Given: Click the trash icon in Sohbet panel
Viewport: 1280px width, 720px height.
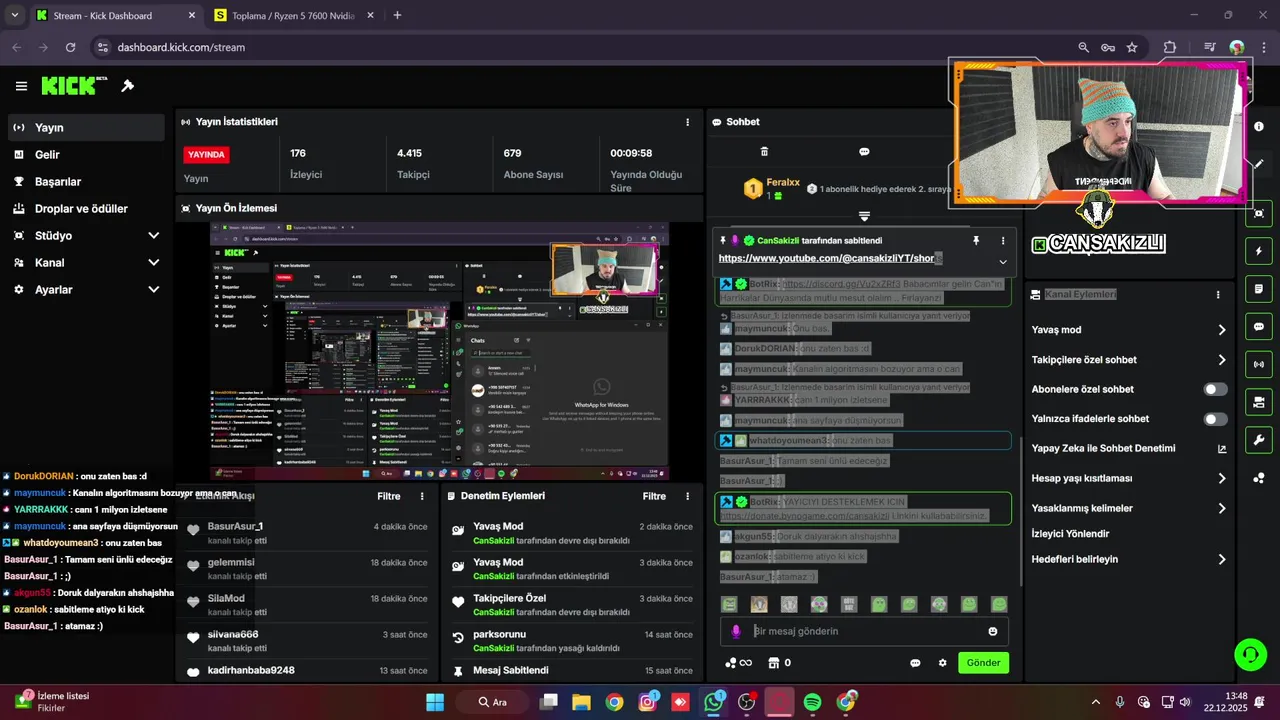Looking at the screenshot, I should tap(764, 152).
